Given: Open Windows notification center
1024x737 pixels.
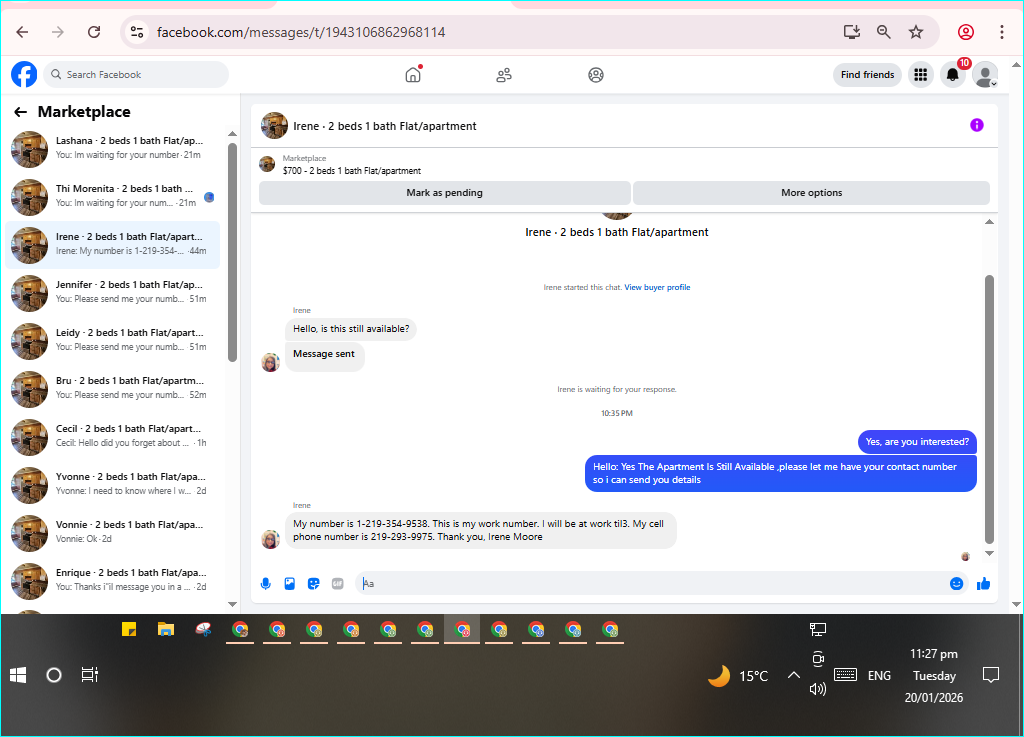Looking at the screenshot, I should [x=991, y=675].
